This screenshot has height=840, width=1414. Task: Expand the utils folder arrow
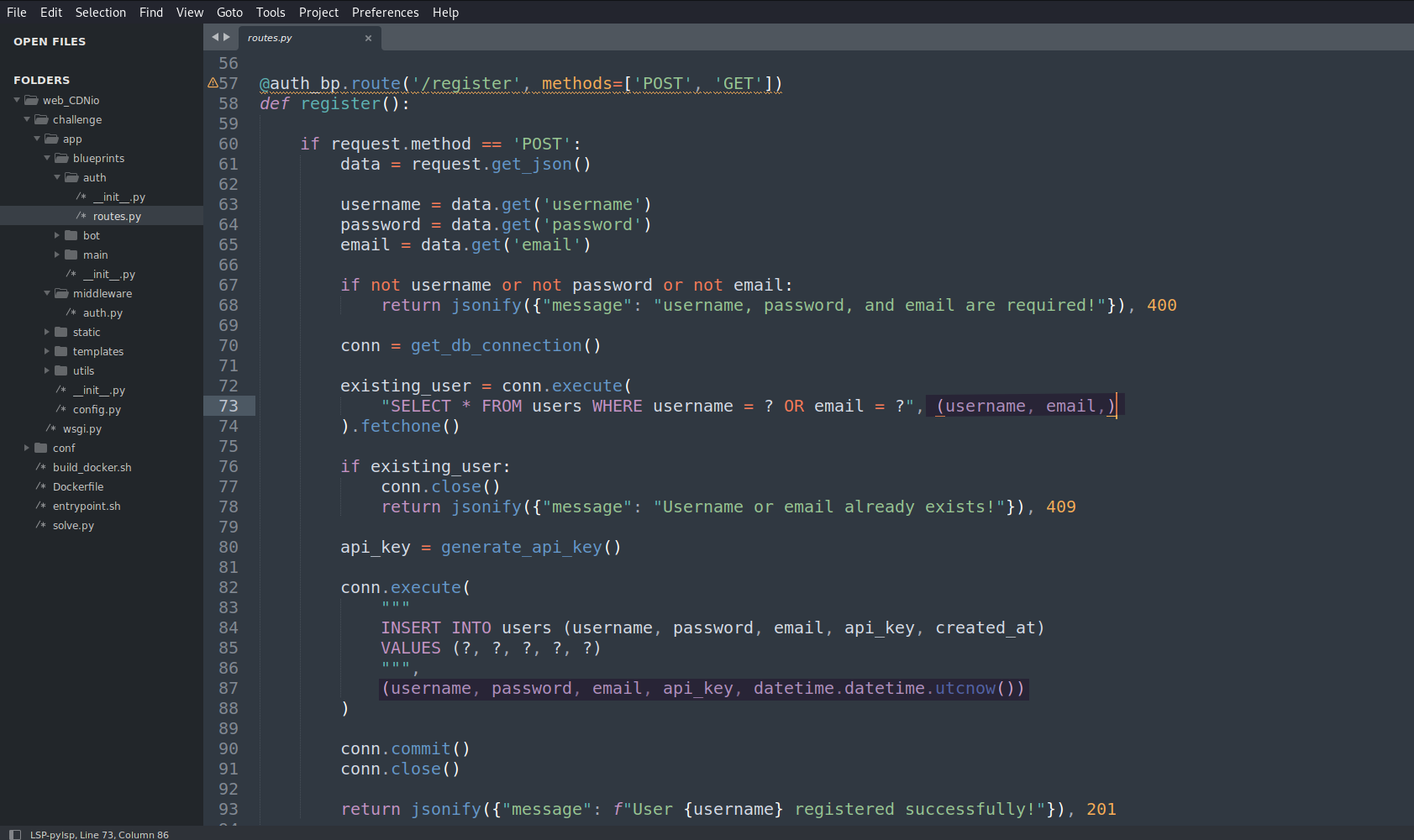tap(47, 370)
